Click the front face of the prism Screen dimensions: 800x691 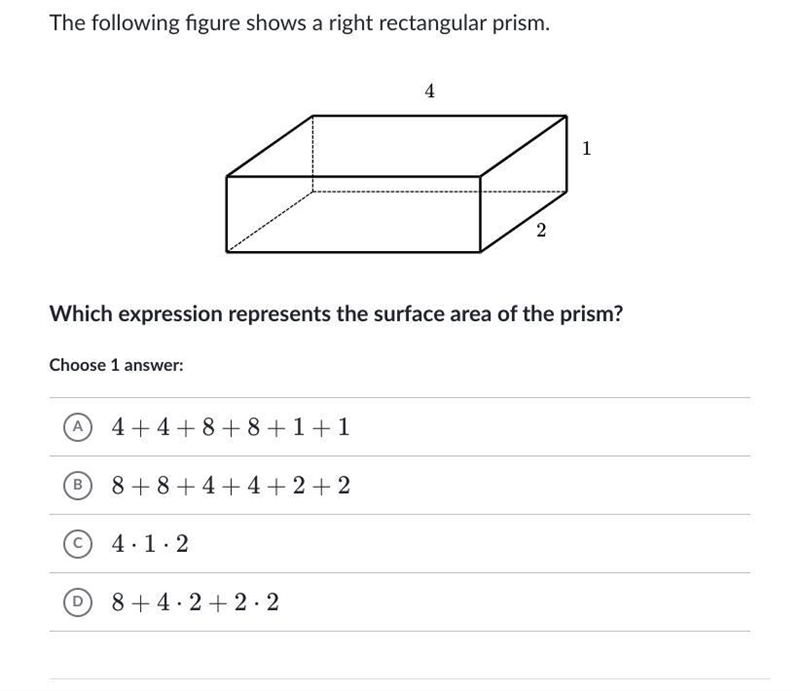tap(353, 214)
